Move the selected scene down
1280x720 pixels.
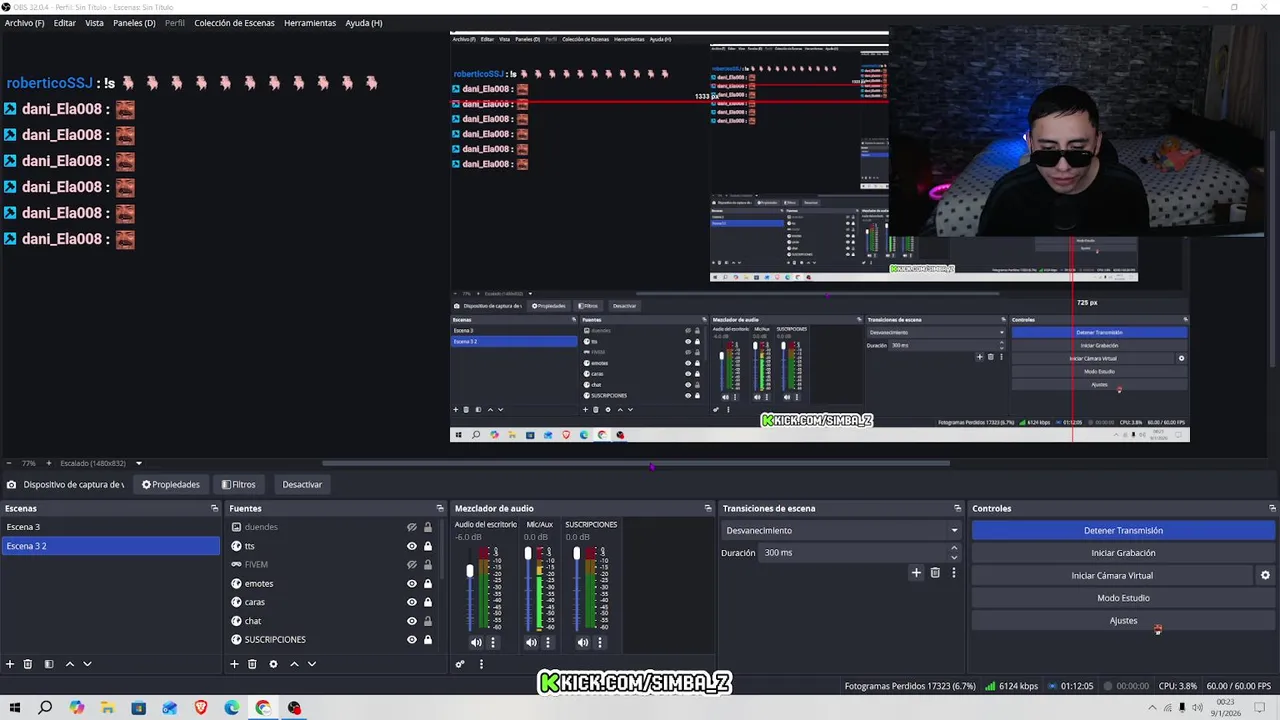coord(87,664)
